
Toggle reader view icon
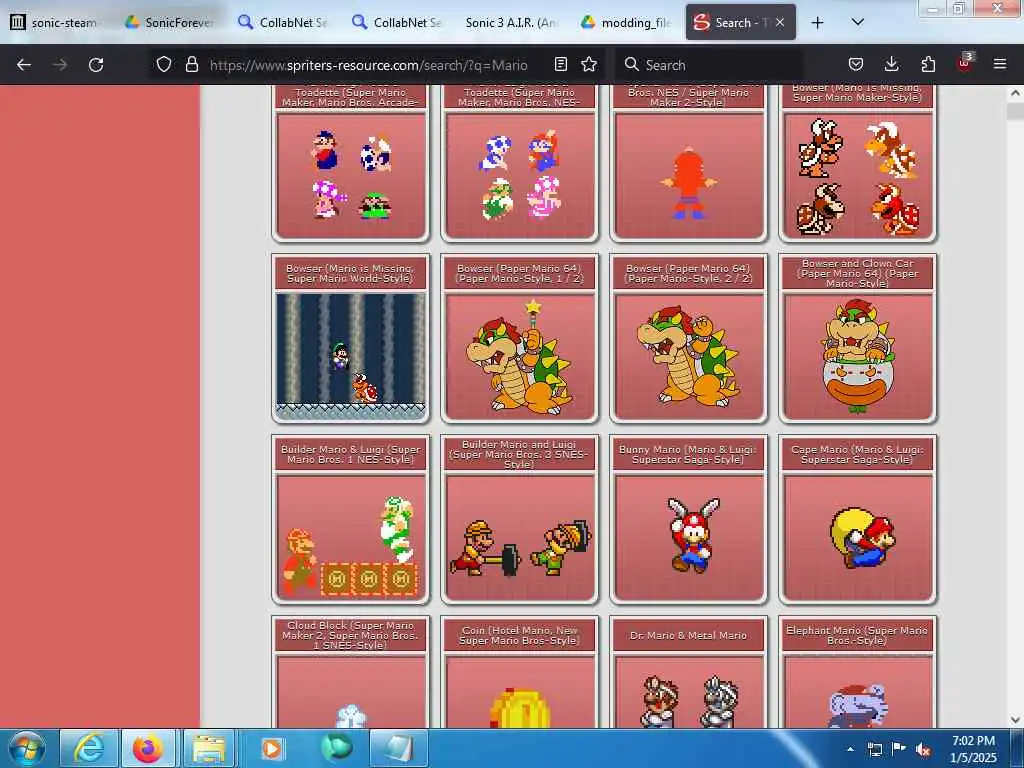560,64
